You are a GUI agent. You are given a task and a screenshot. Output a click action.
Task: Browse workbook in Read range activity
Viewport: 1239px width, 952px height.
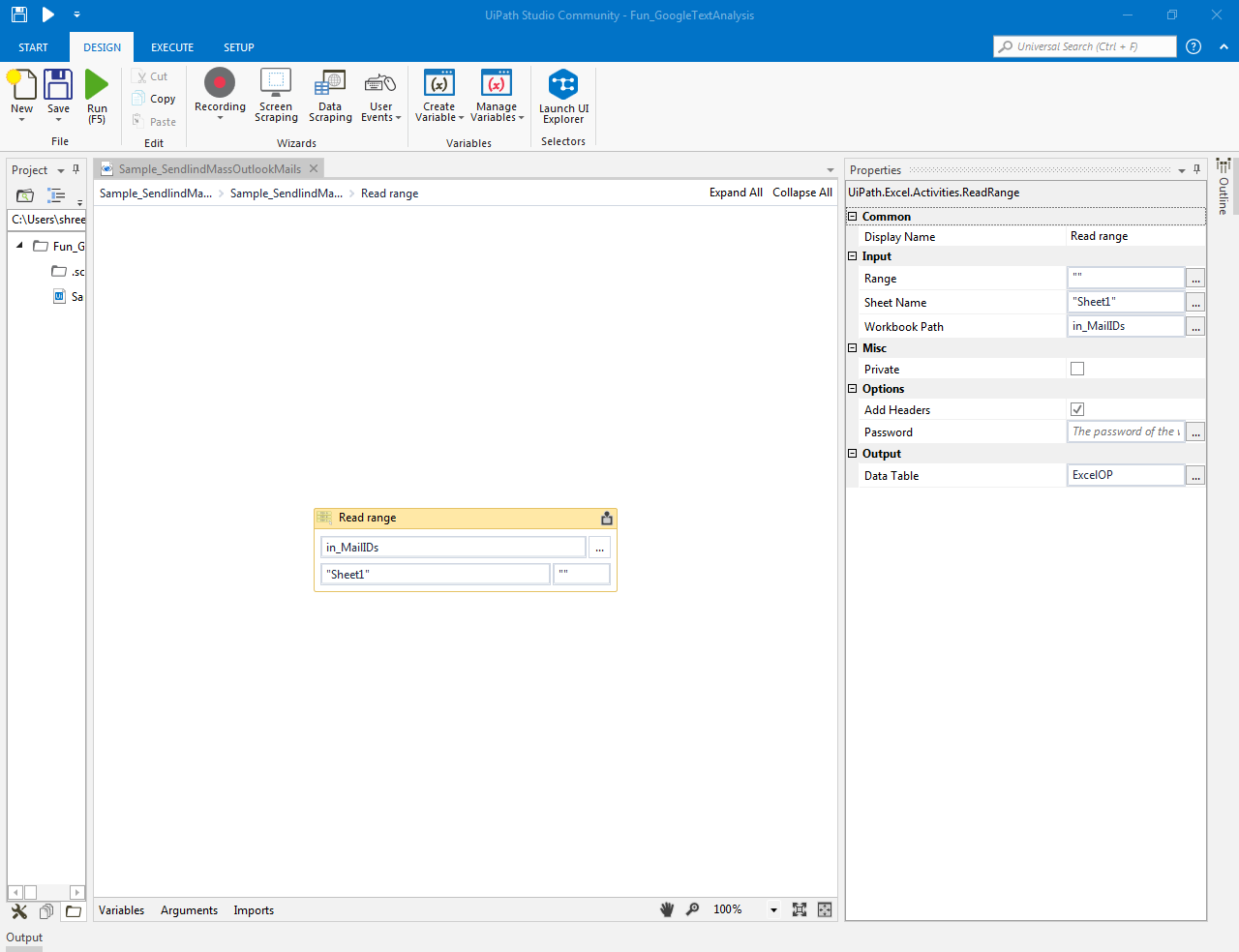click(x=600, y=548)
